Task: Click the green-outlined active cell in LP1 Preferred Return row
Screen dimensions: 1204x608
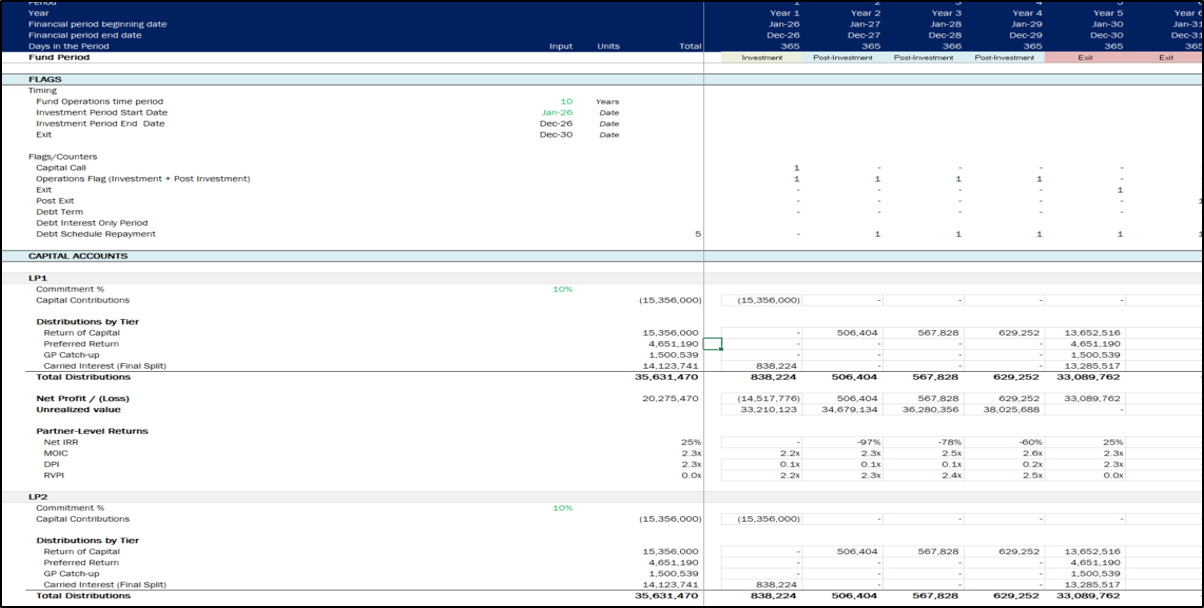Action: click(712, 344)
